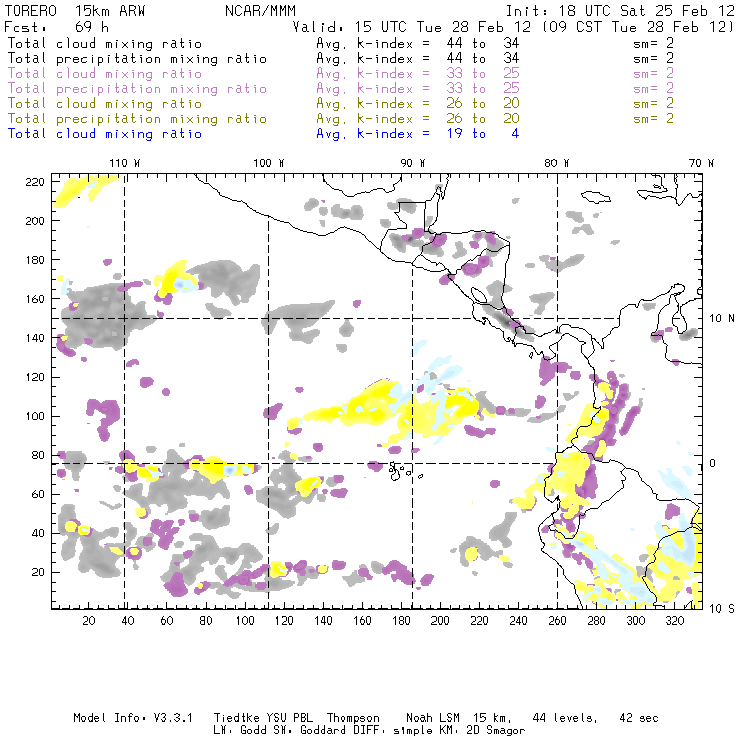This screenshot has width=740, height=740.
Task: Click x-axis tick label "180"
Action: point(401,621)
